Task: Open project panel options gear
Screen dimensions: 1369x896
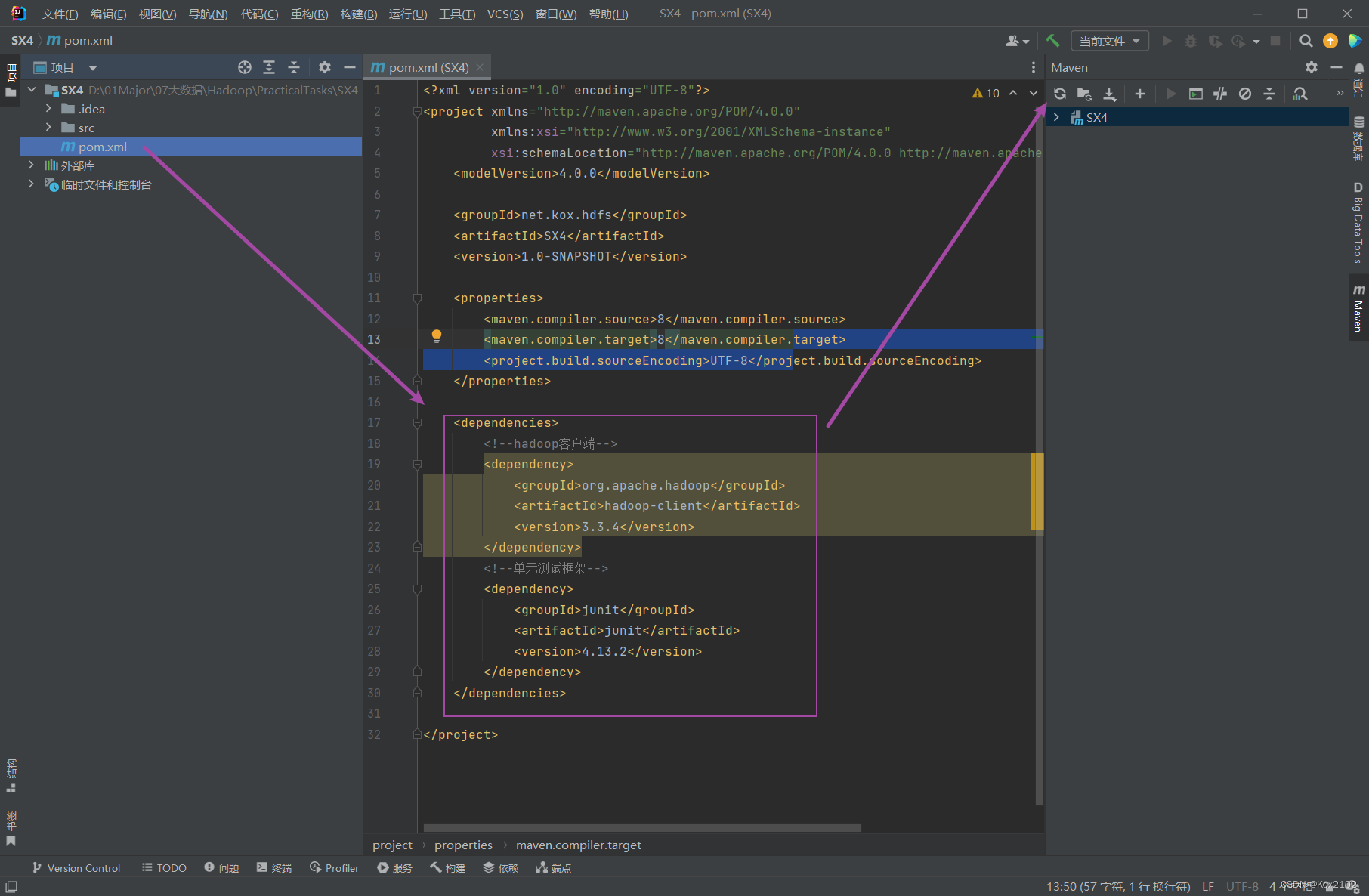Action: pos(325,67)
